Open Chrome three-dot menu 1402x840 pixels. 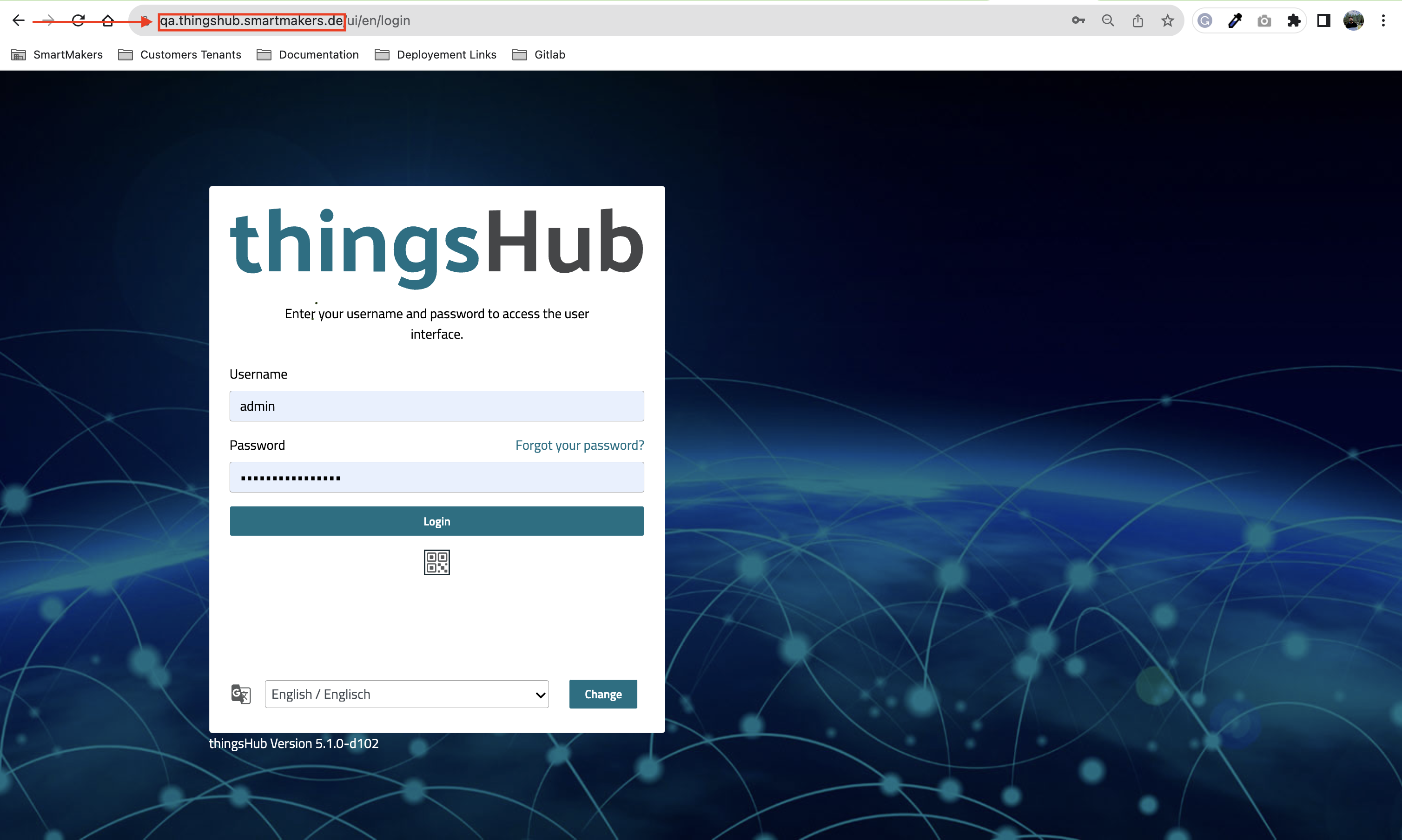point(1383,21)
